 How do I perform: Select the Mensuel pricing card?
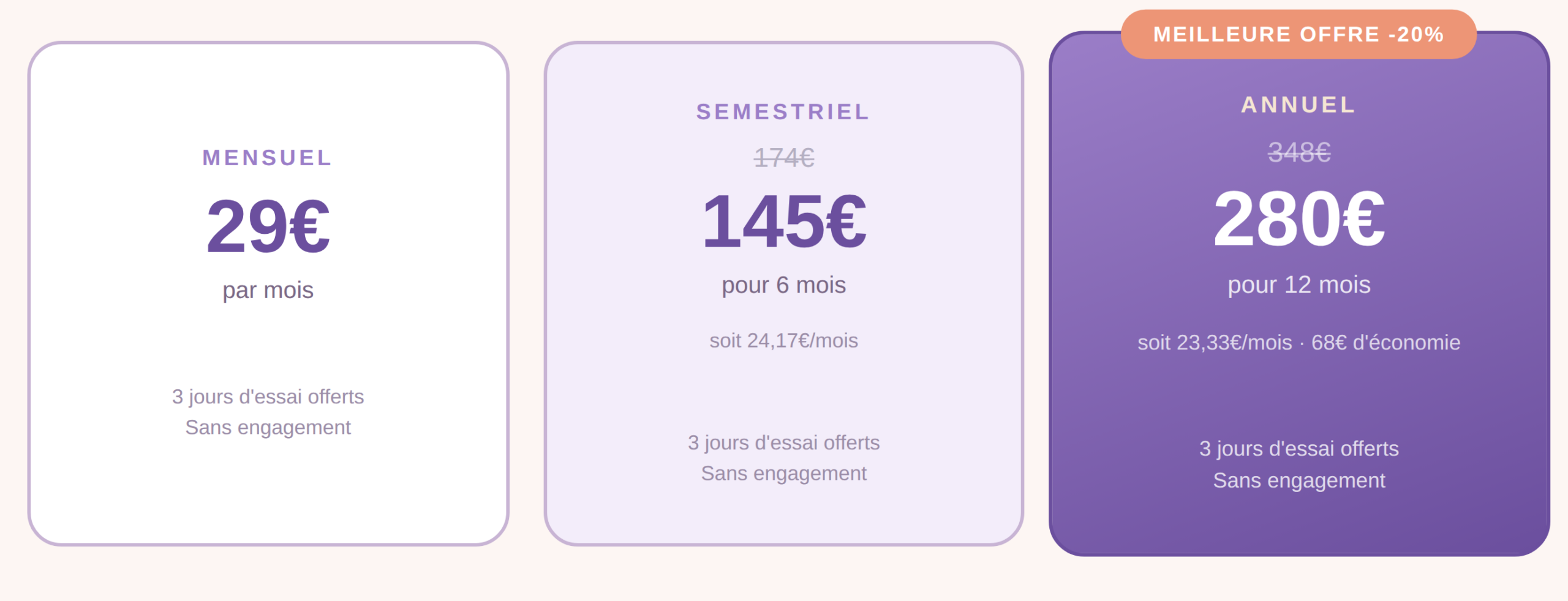coord(268,293)
